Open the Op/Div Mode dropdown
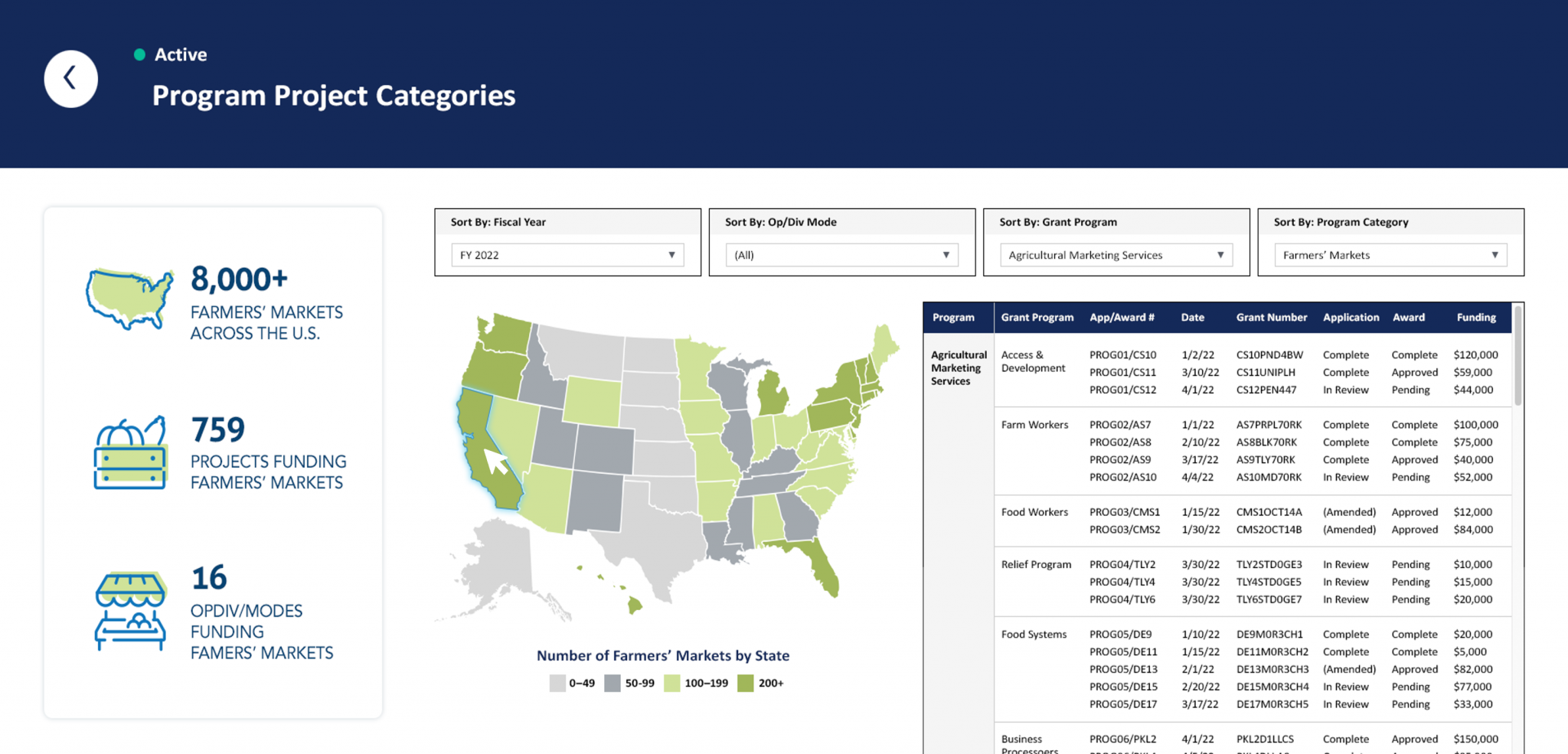The width and height of the screenshot is (1568, 754). (841, 255)
